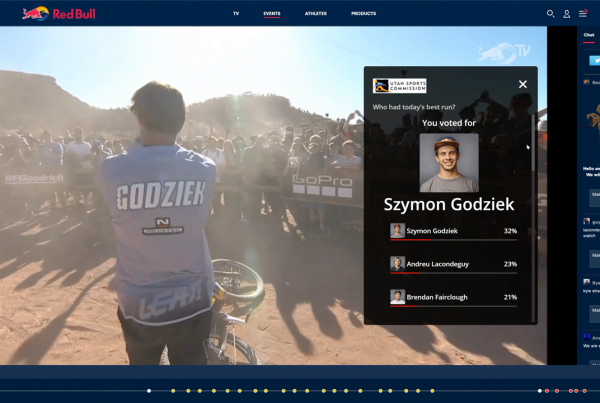Go to the Athletes section
The image size is (600, 403).
pos(316,13)
